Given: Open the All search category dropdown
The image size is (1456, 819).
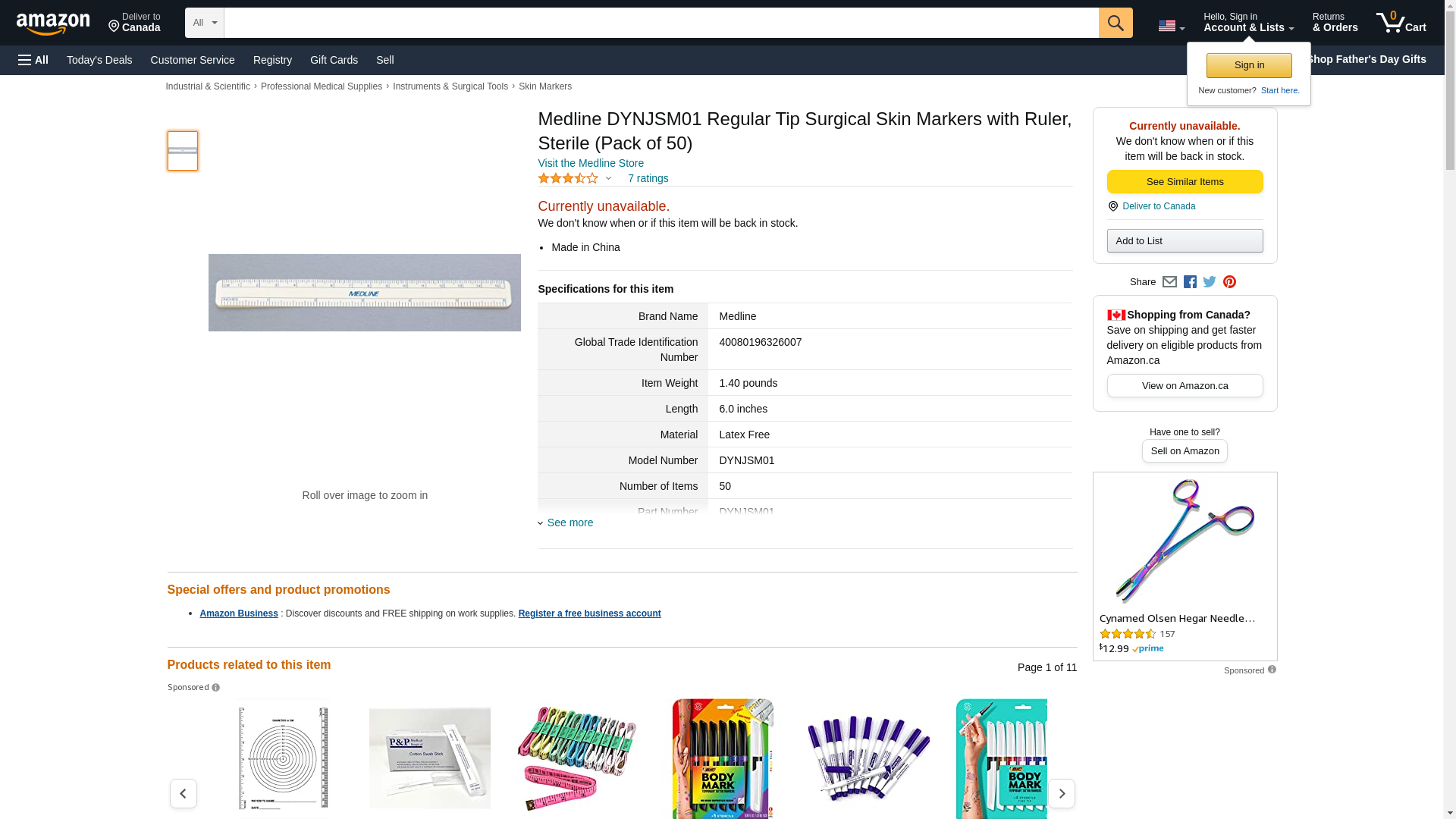Looking at the screenshot, I should pos(205,23).
